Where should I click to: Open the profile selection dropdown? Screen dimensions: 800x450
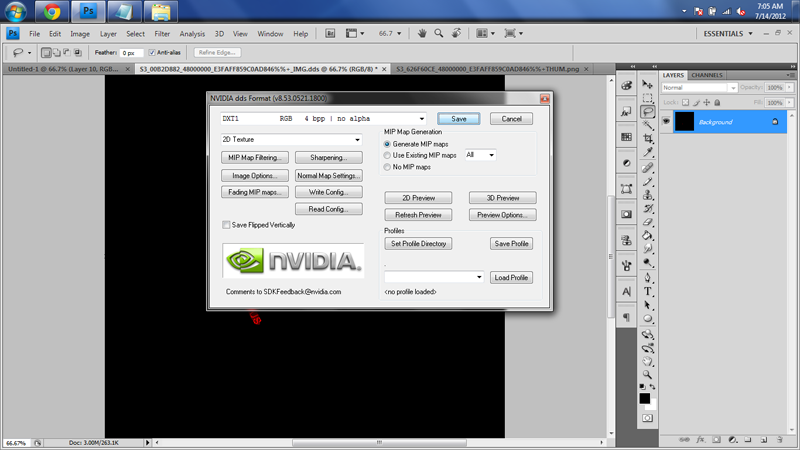tap(434, 277)
